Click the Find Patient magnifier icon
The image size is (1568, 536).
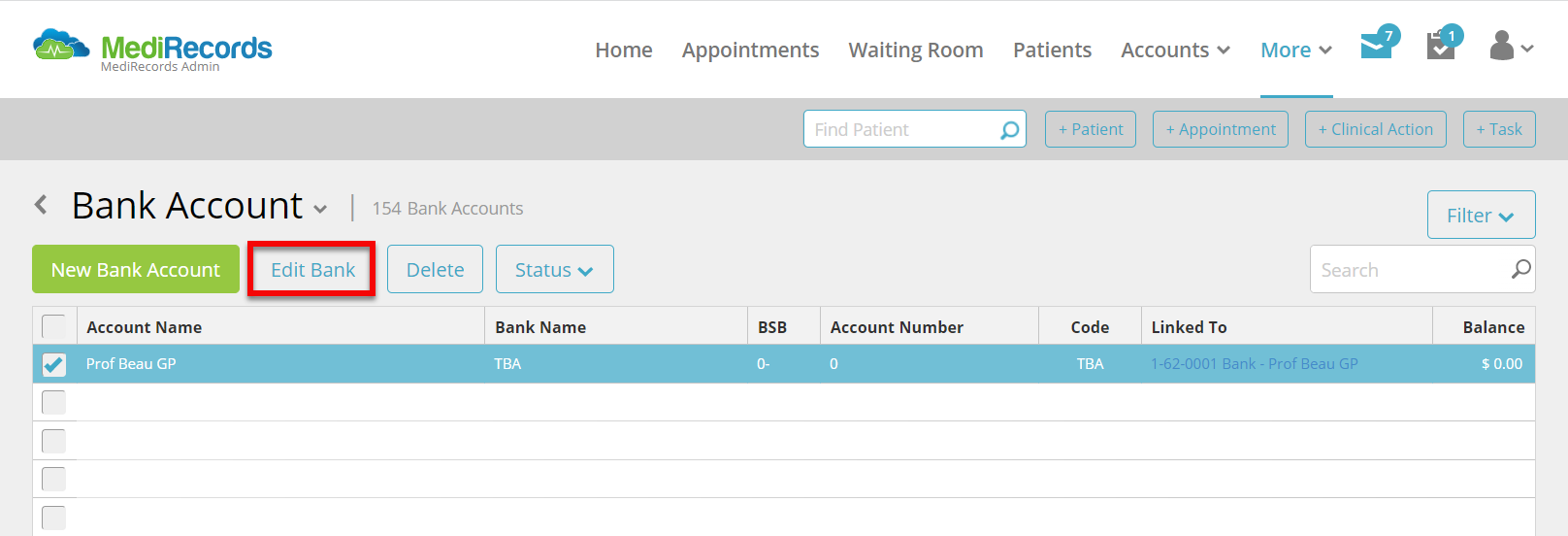(x=1009, y=129)
